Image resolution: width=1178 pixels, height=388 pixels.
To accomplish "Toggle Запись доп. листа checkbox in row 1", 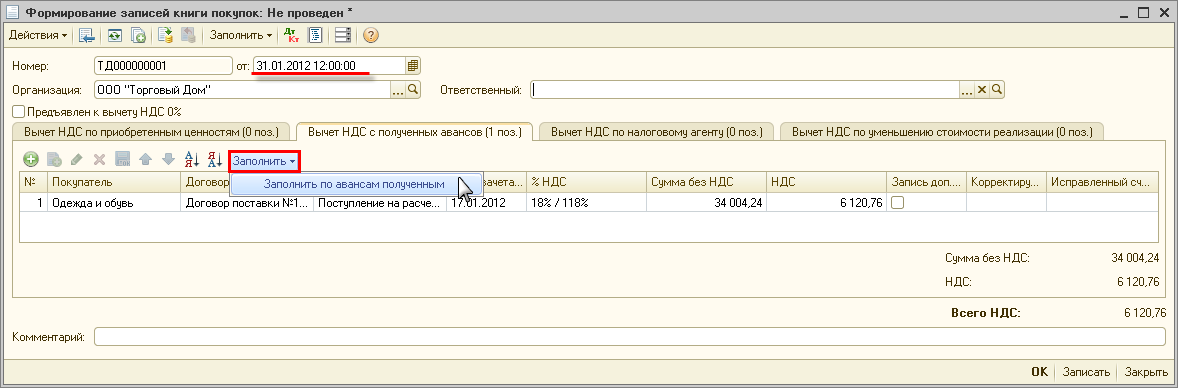I will click(897, 202).
